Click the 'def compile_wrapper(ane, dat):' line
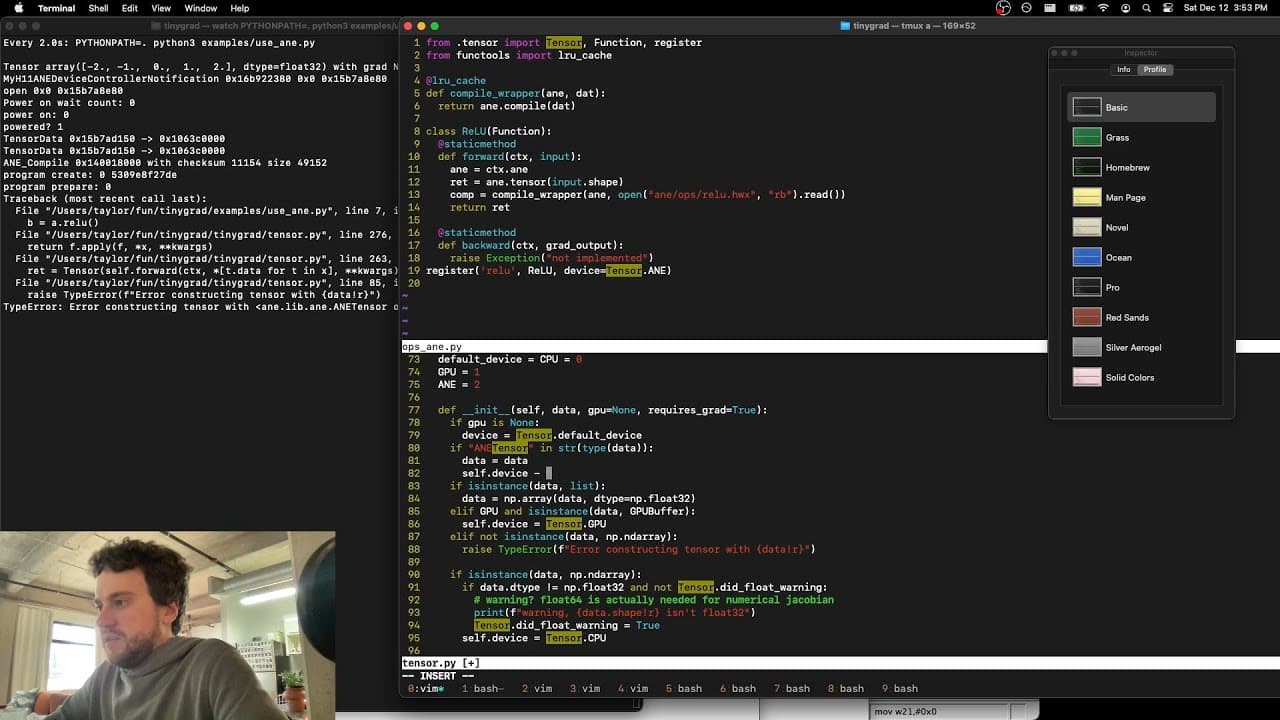 click(x=516, y=93)
